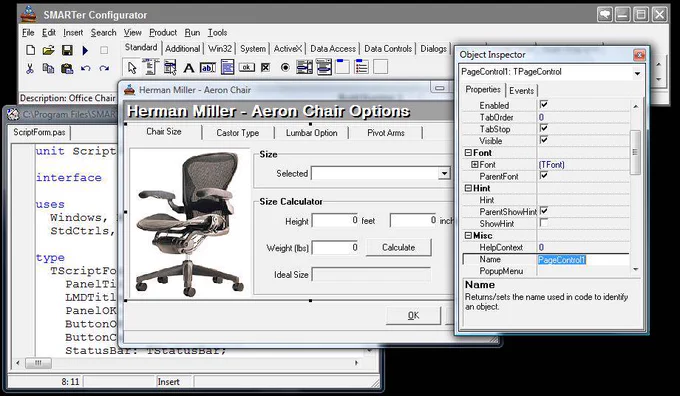Pick the ListBox component icon

pyautogui.click(x=304, y=67)
